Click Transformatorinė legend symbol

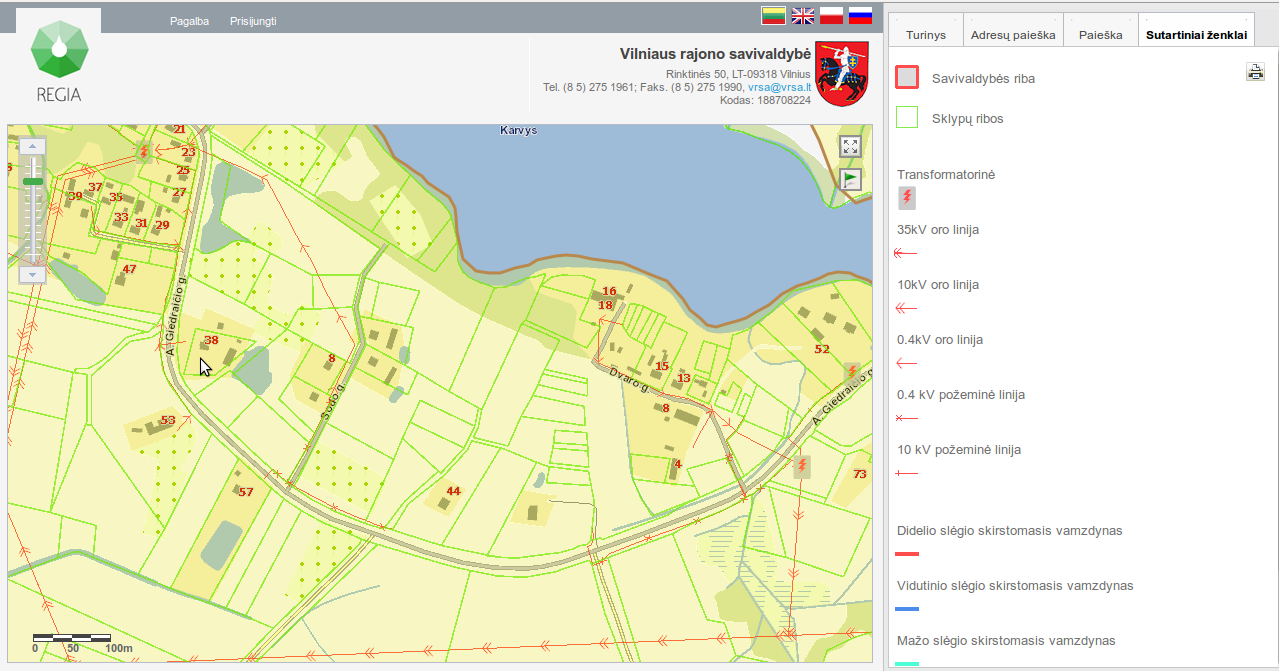(x=907, y=197)
